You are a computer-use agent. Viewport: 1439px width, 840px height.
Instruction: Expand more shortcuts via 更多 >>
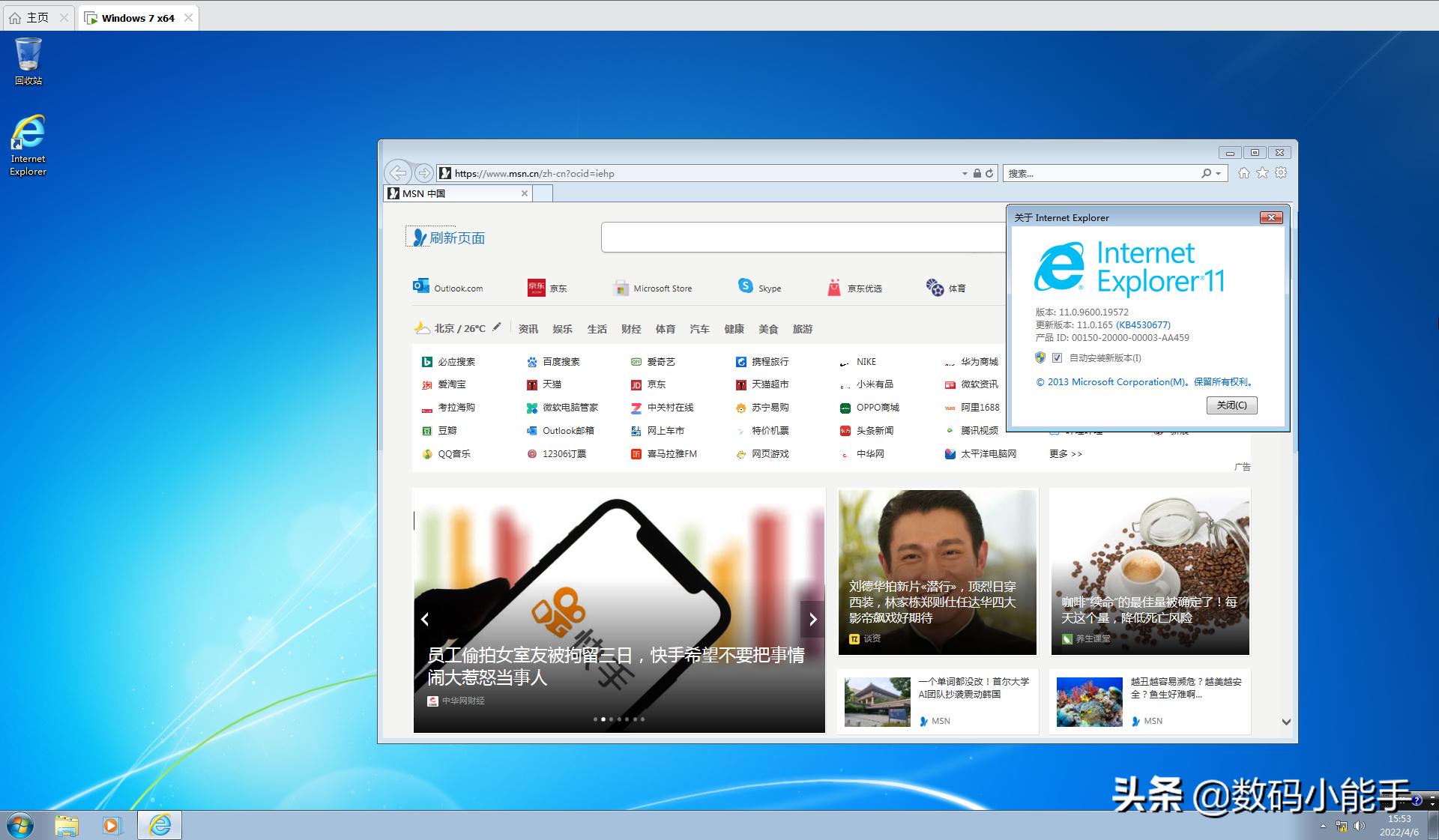pos(1064,453)
